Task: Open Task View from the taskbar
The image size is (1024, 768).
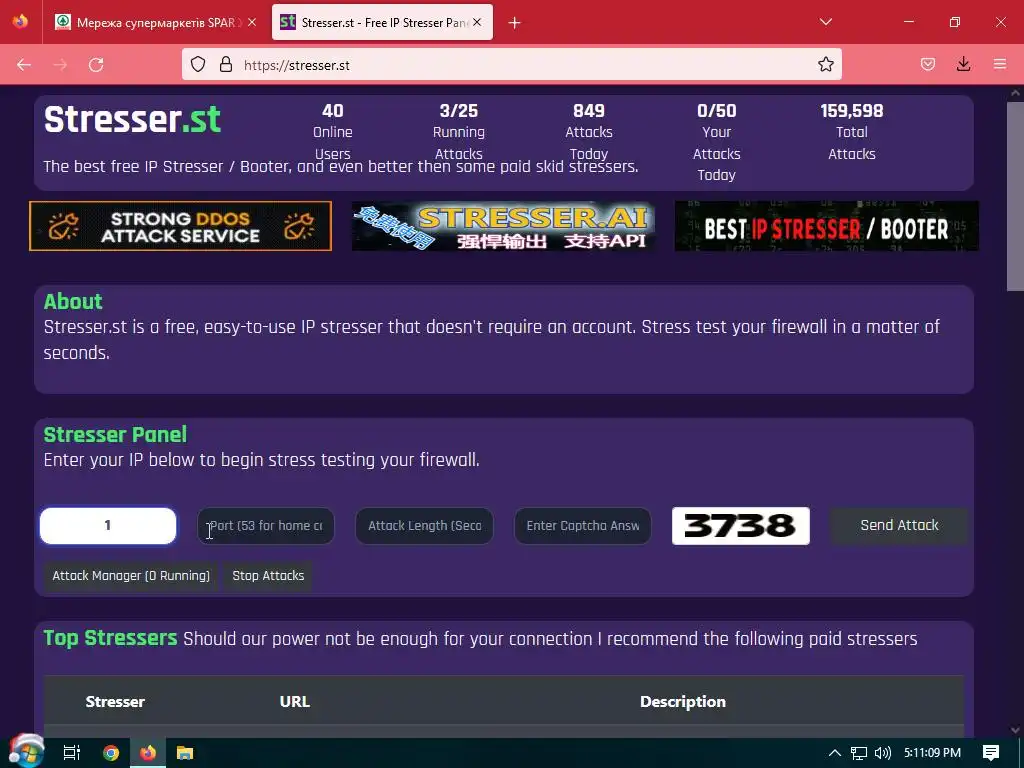Action: click(x=72, y=753)
